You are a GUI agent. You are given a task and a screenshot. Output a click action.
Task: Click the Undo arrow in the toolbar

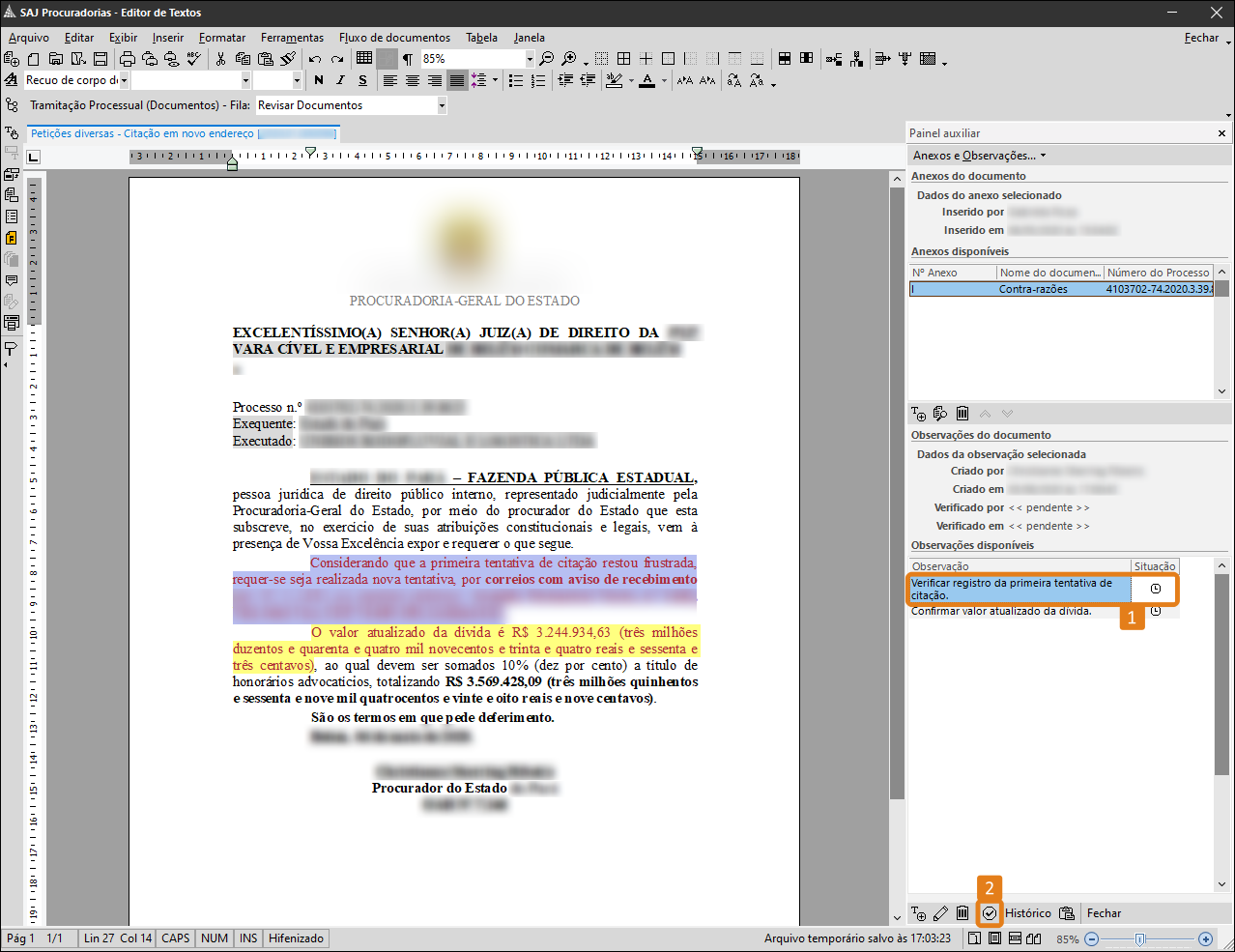(315, 59)
